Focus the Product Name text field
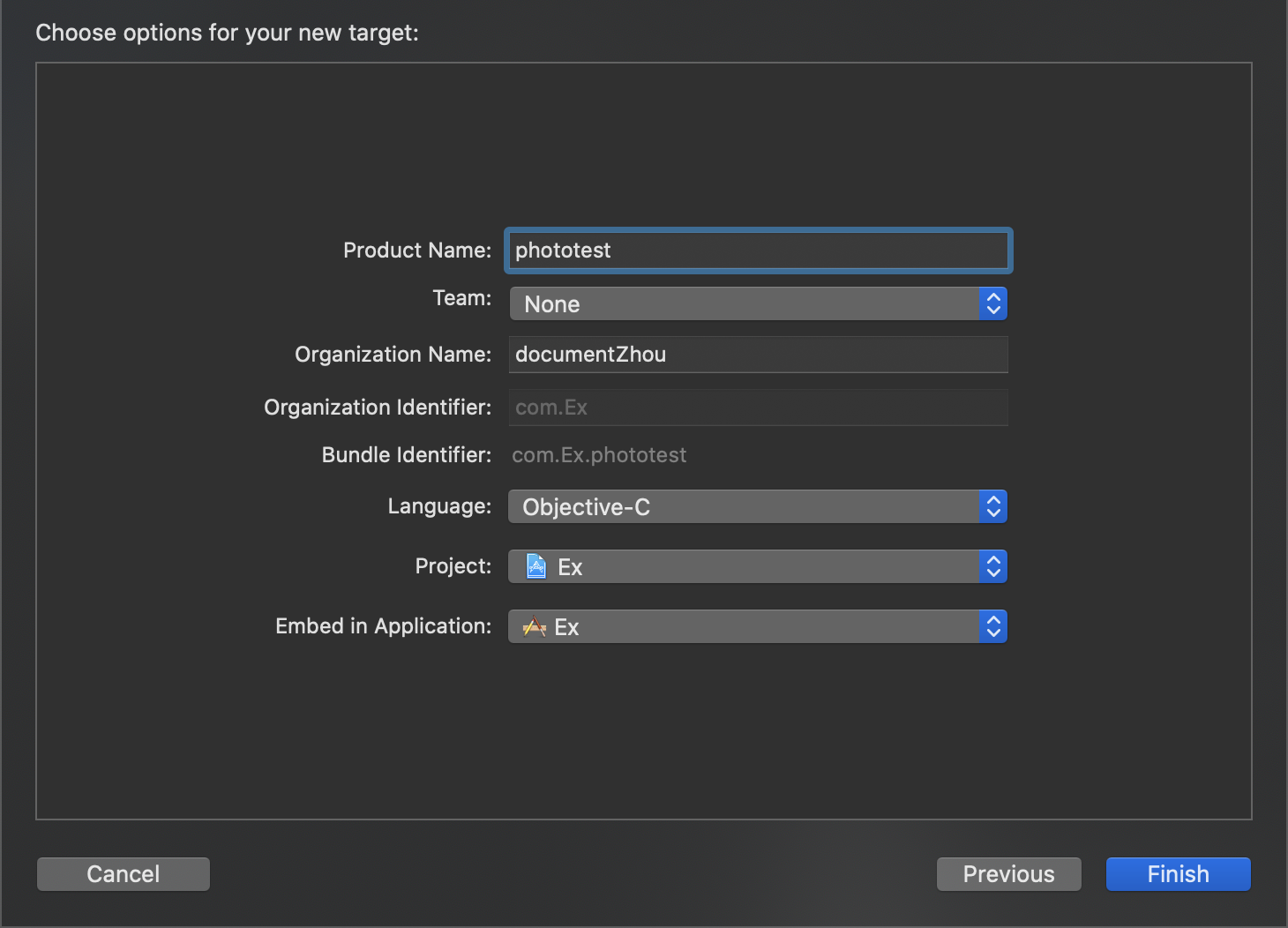Screen dimensions: 1288x928 (759, 251)
